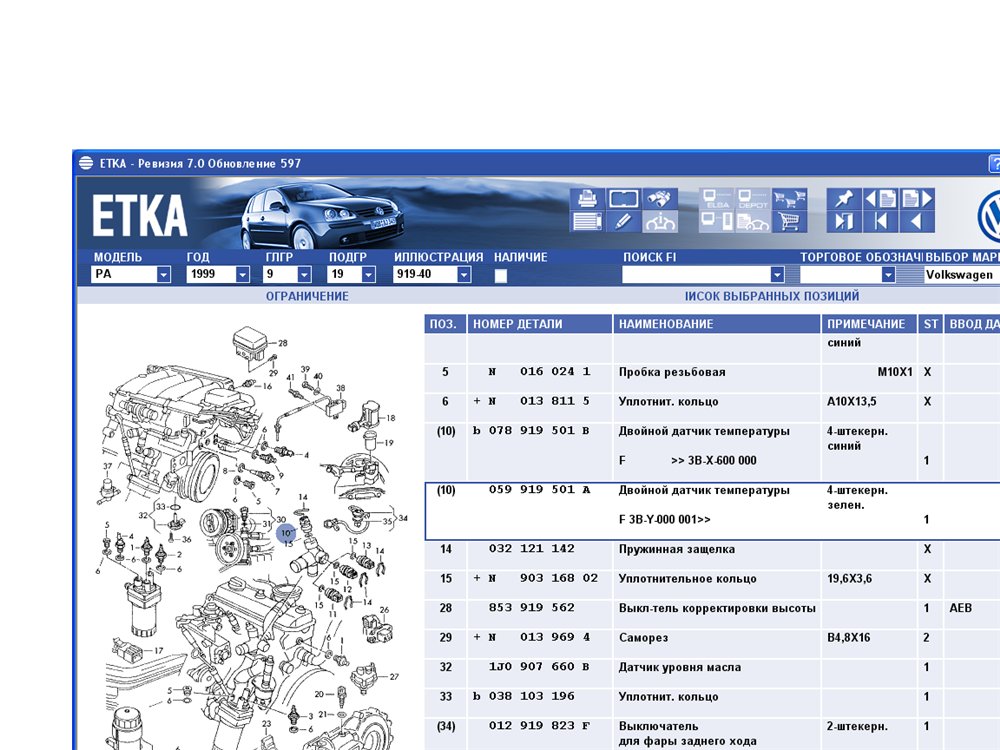Open the binoculars search tool
The image size is (1000, 750).
pos(660,199)
